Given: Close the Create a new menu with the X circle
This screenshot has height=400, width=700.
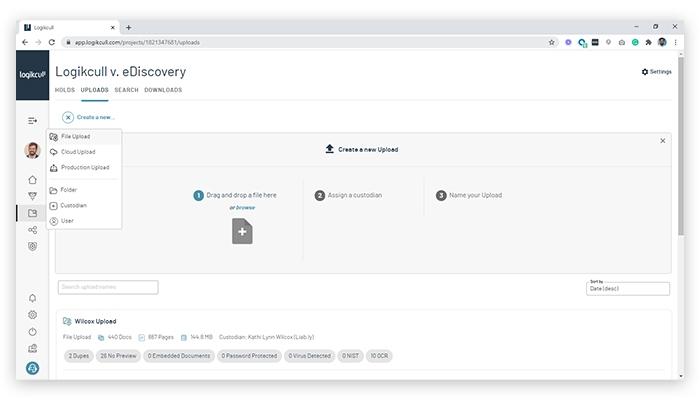Looking at the screenshot, I should point(68,117).
